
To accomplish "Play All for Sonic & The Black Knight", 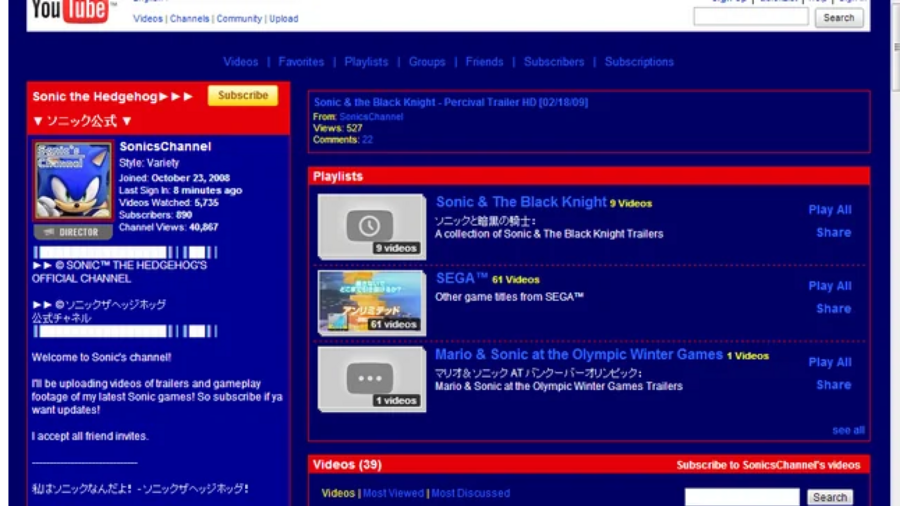I will tap(829, 209).
